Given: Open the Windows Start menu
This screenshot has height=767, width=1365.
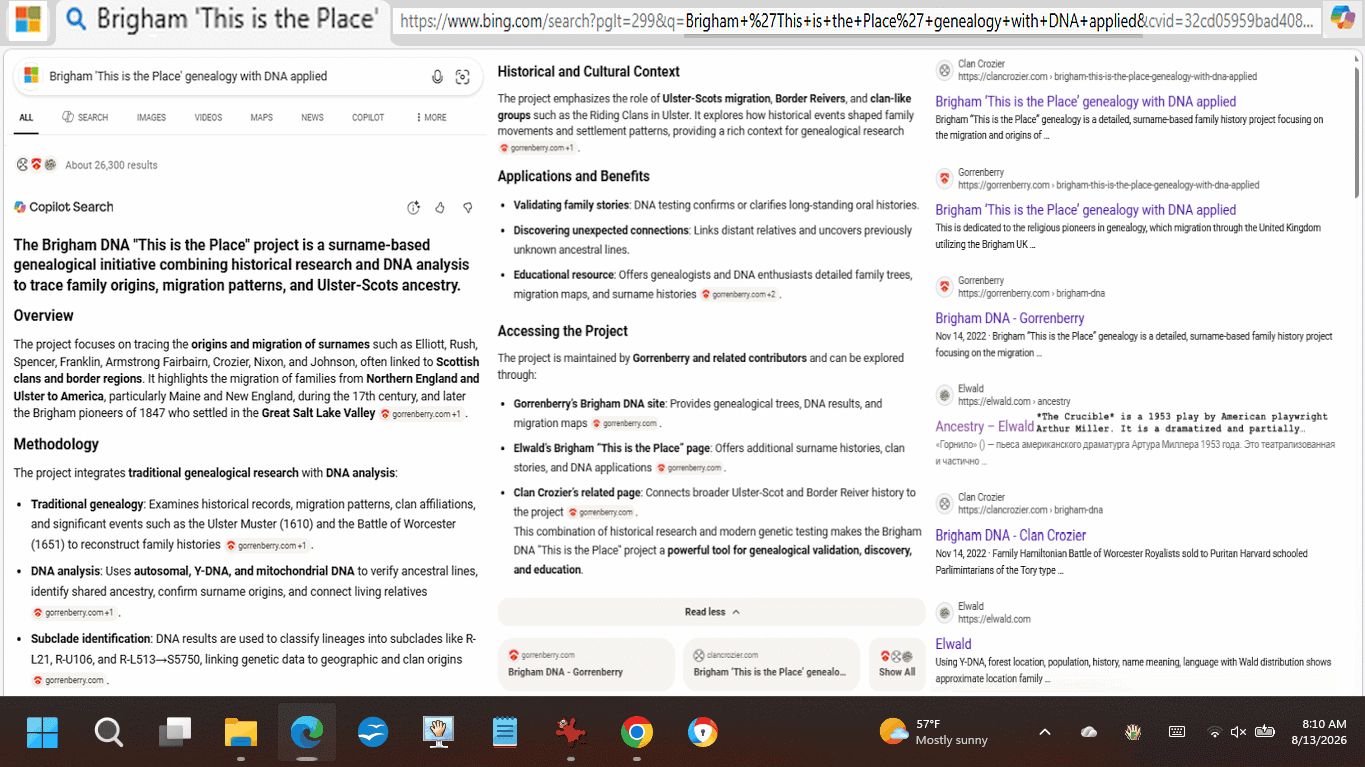Looking at the screenshot, I should tap(43, 733).
